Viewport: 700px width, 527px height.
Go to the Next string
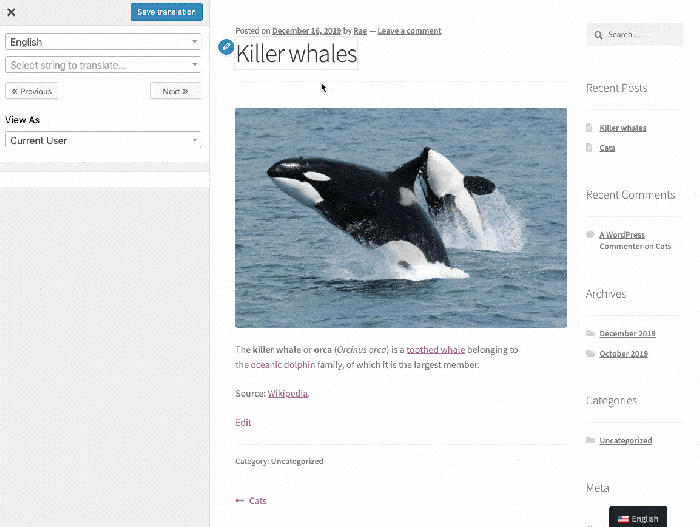tap(175, 91)
